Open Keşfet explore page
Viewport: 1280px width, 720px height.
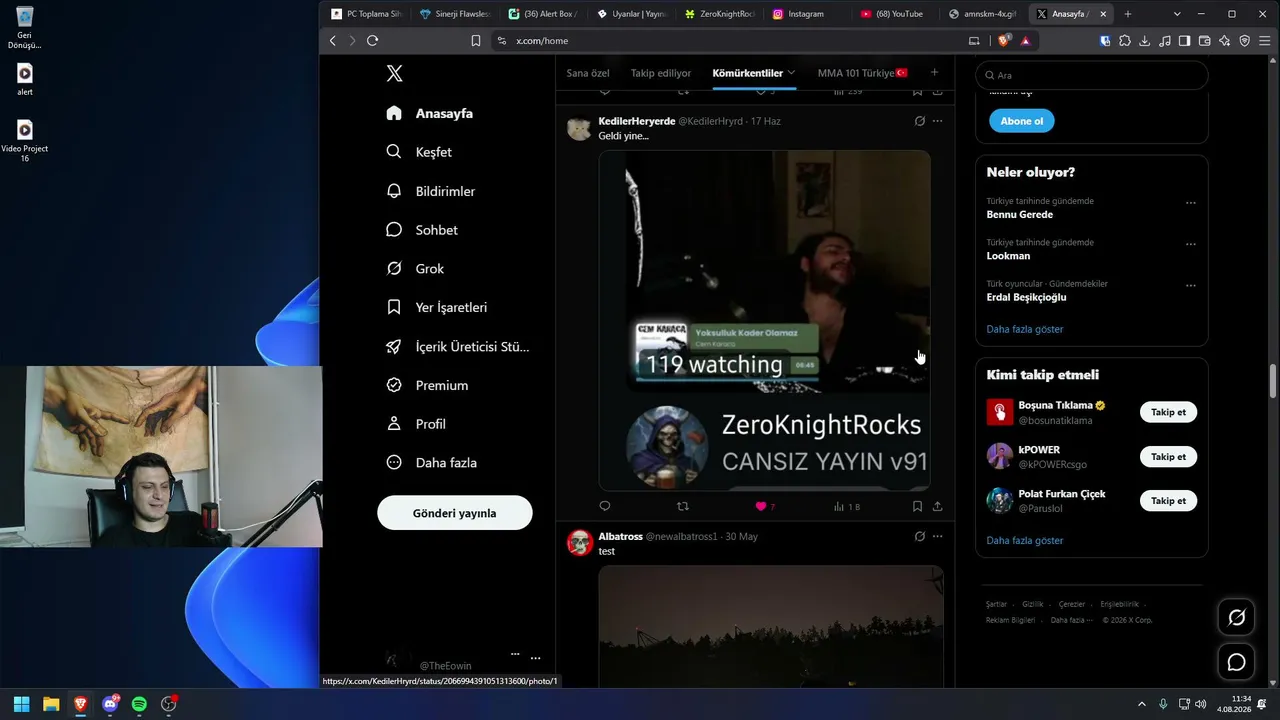(x=419, y=152)
